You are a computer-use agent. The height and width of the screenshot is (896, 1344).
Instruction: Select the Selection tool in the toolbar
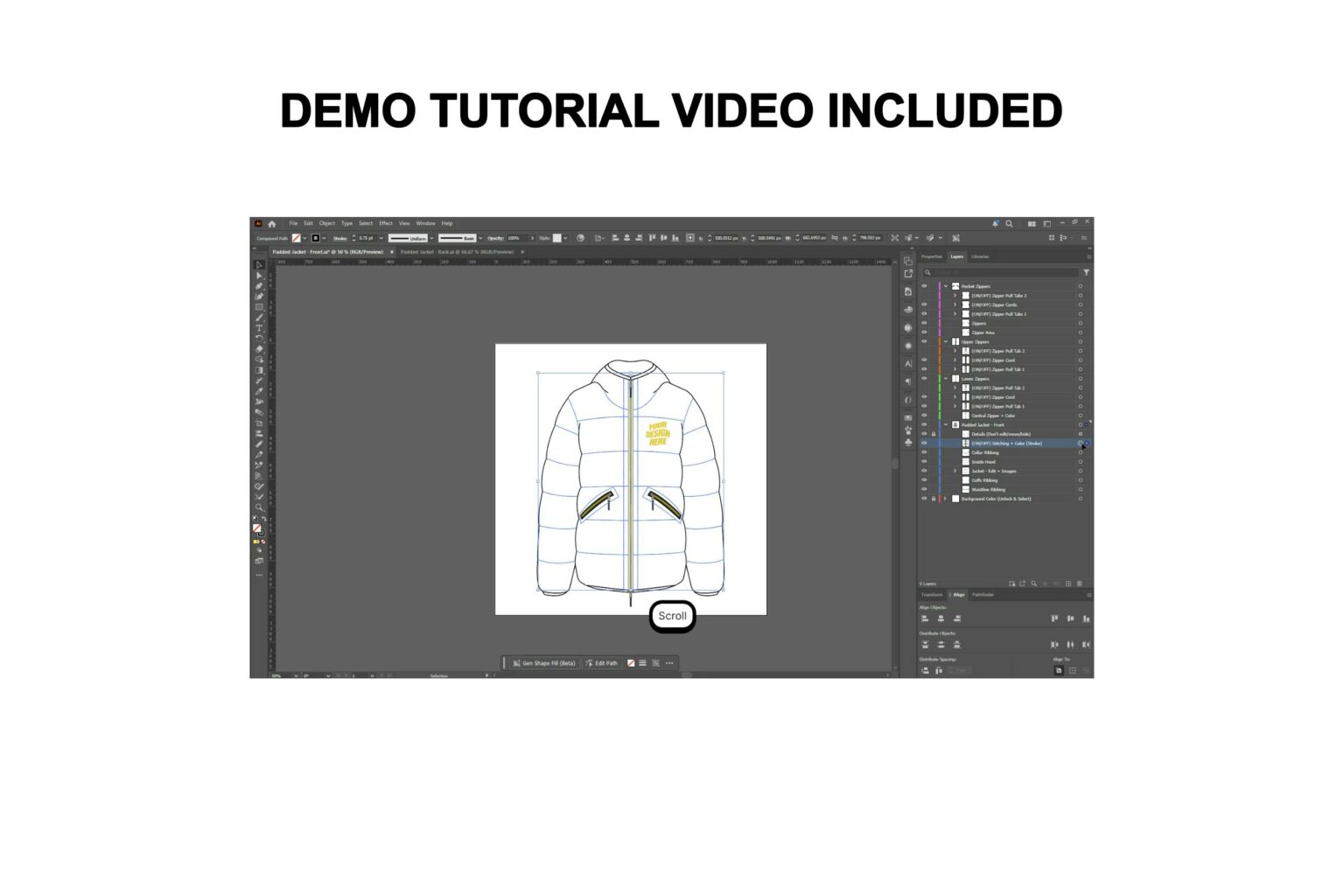pyautogui.click(x=259, y=264)
